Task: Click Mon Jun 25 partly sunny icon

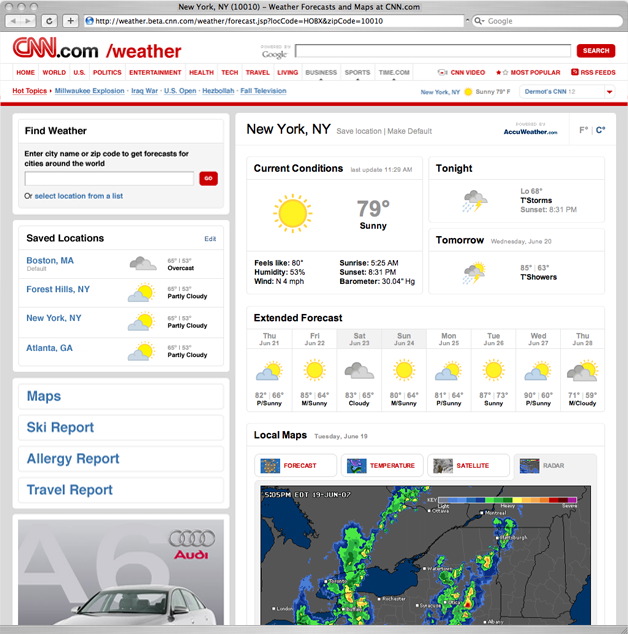Action: (x=448, y=371)
